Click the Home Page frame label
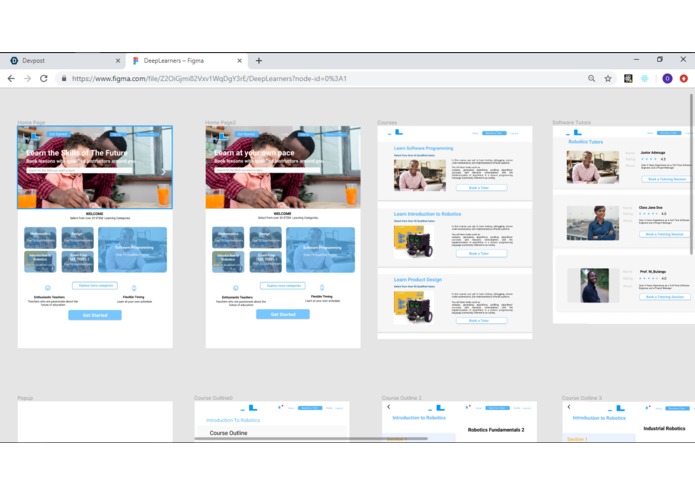695x494 pixels. tap(31, 122)
